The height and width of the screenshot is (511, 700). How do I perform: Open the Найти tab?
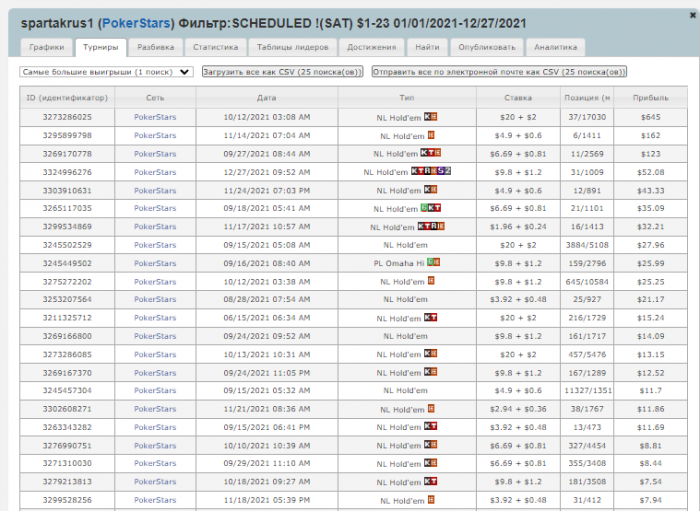427,47
